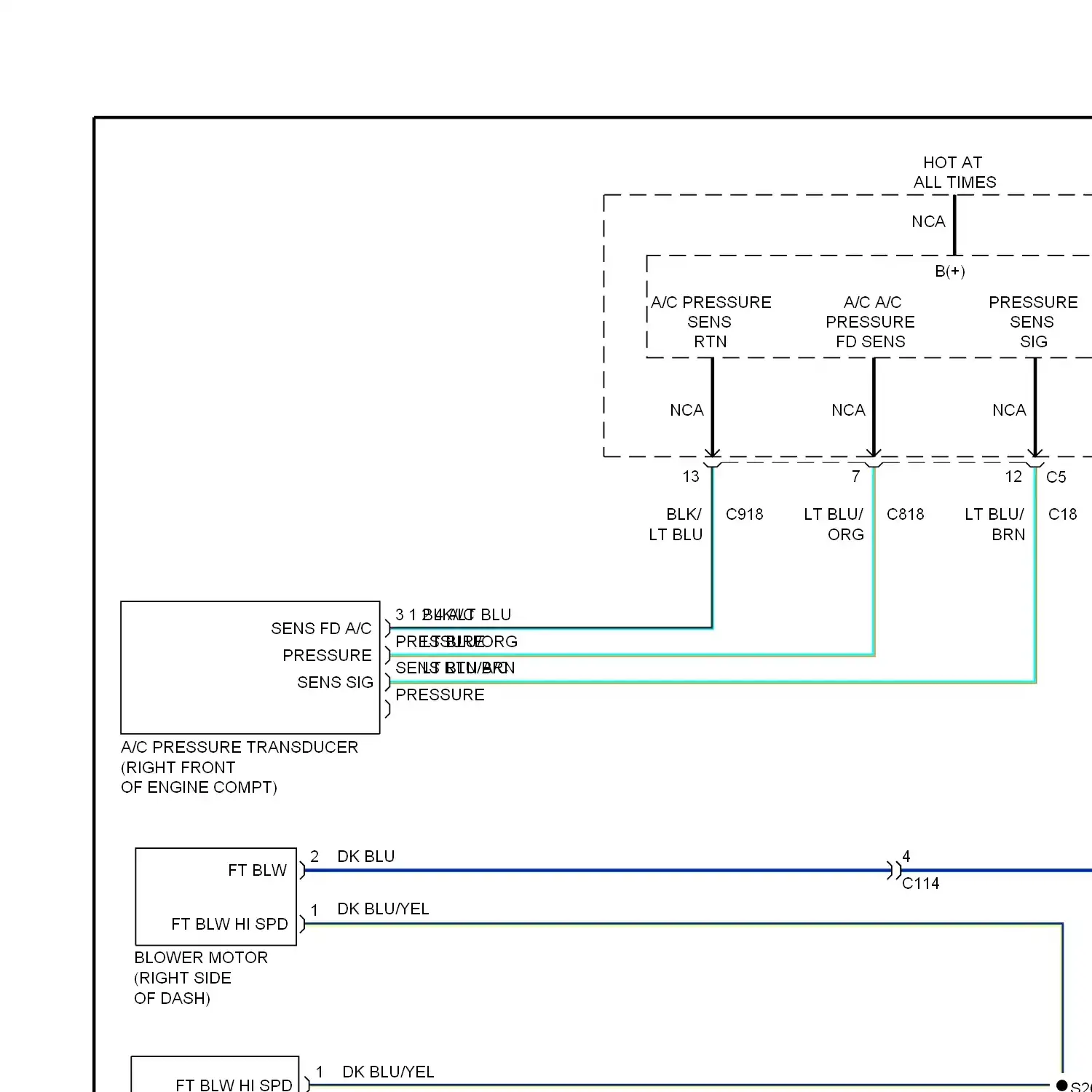The image size is (1092, 1092).
Task: Click the 'OF DASH)' note
Action: coord(173,999)
